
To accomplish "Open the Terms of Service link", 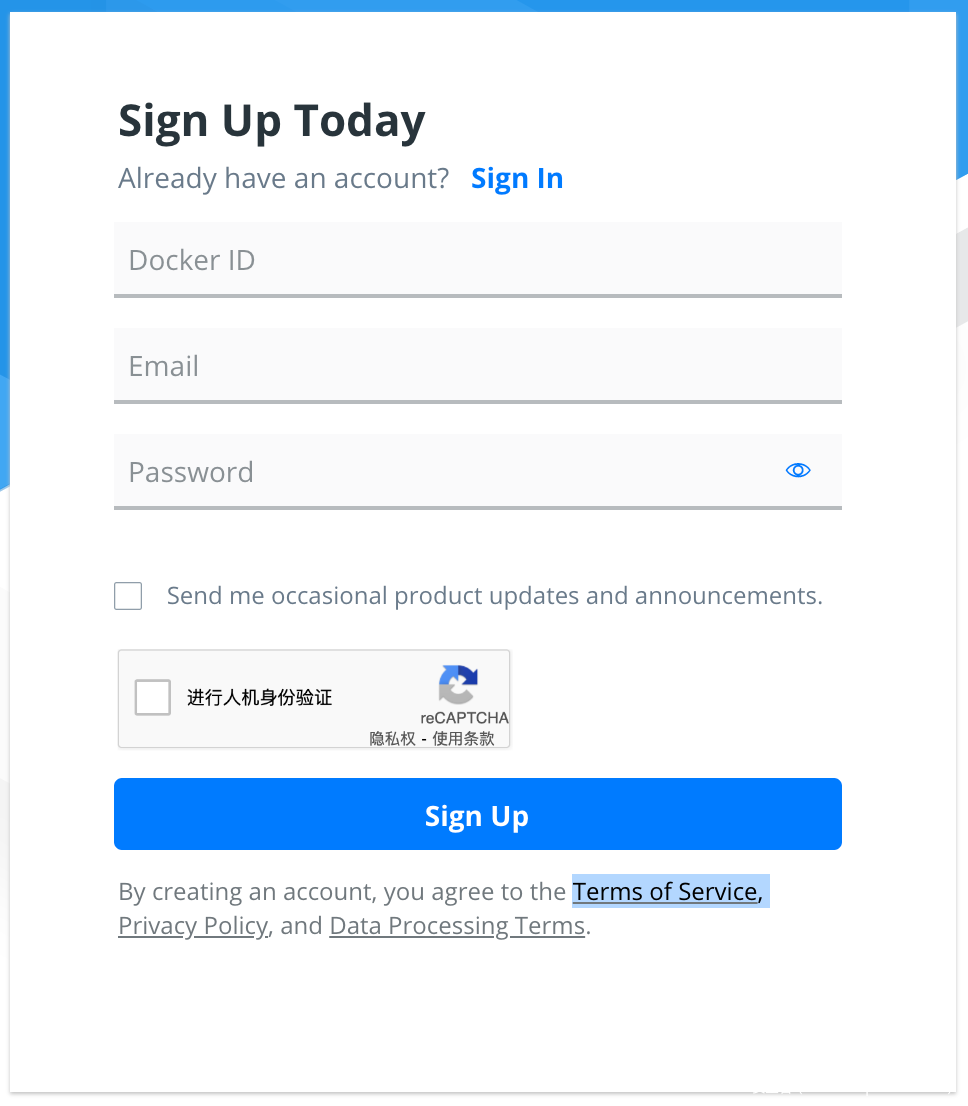I will coord(667,891).
